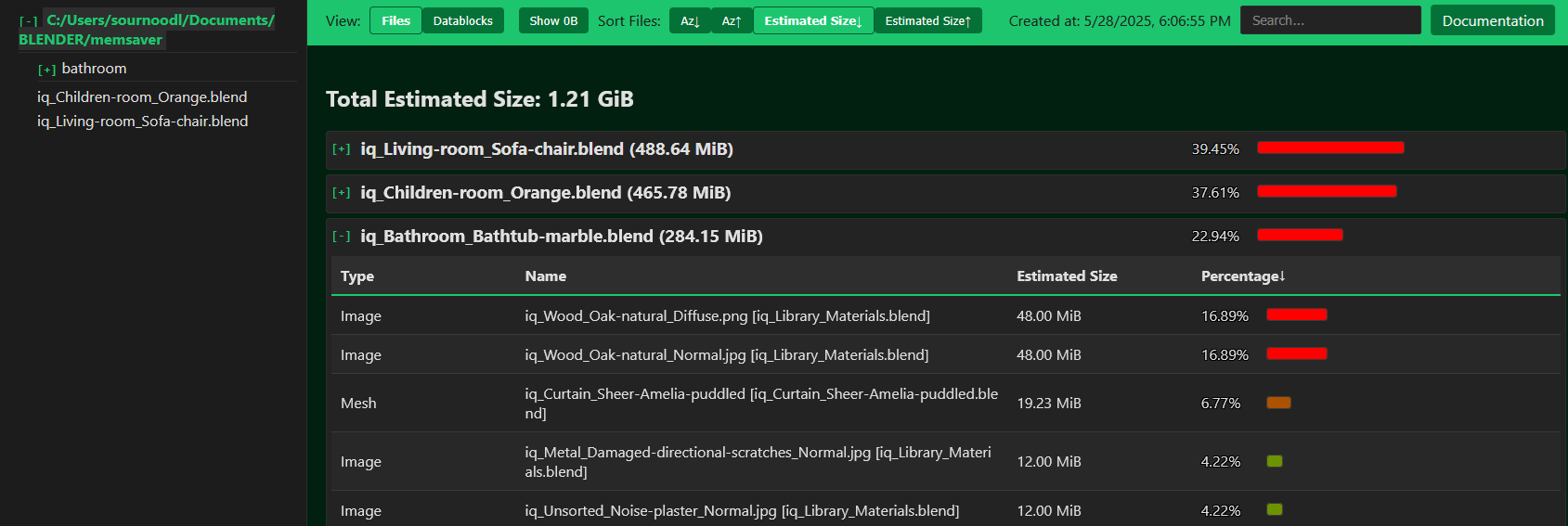This screenshot has height=526, width=1568.
Task: Click the 6.77% percentage value
Action: click(x=1221, y=404)
